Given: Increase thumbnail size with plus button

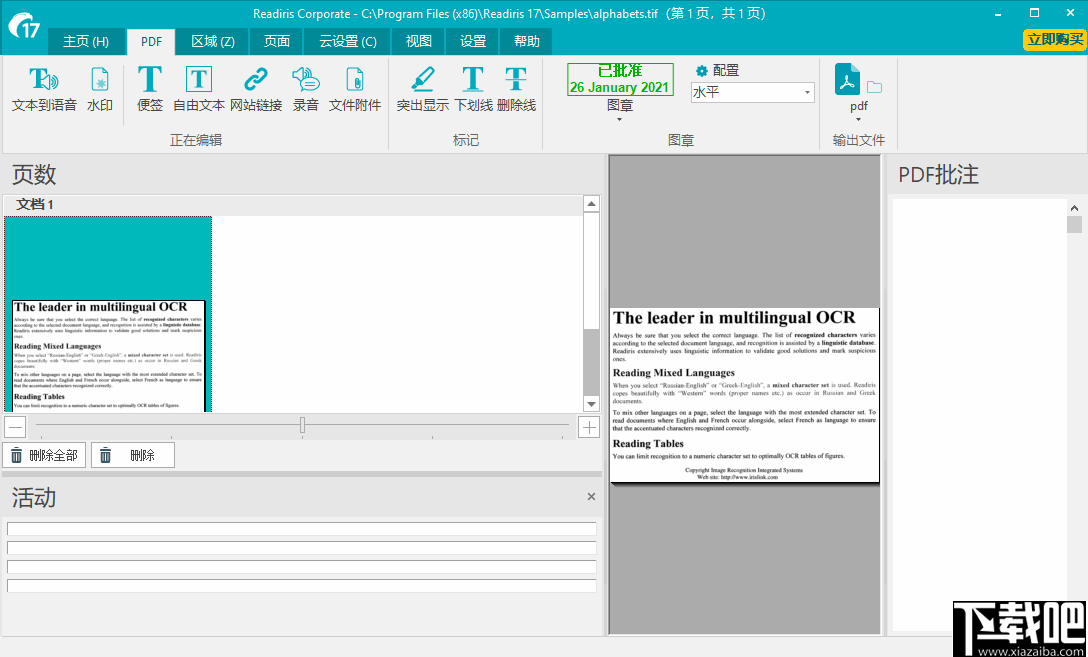Looking at the screenshot, I should point(589,427).
